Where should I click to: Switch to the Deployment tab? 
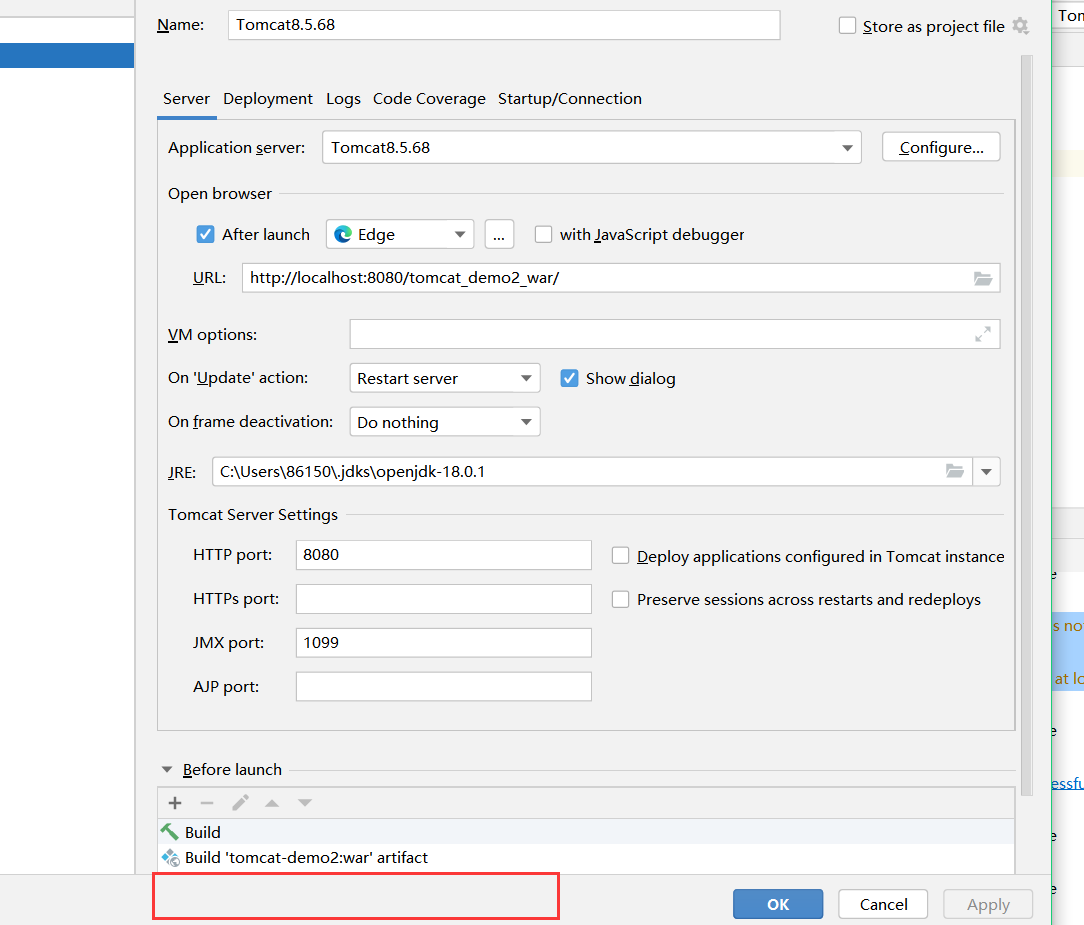point(268,99)
